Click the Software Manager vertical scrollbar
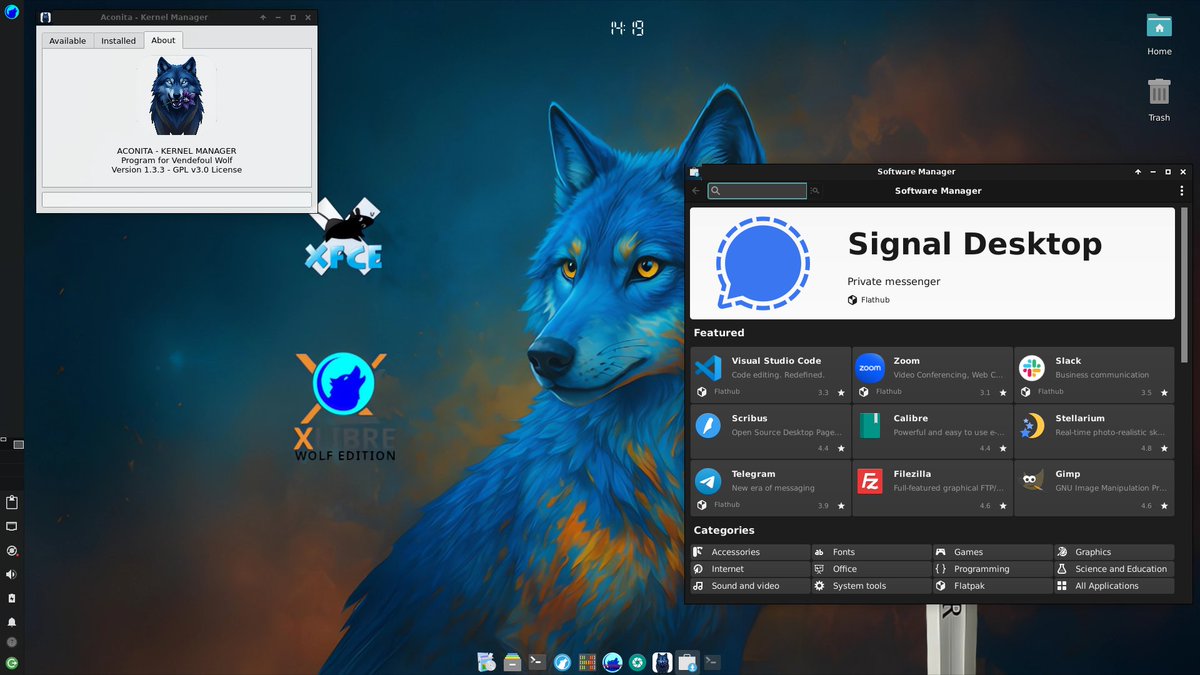 click(x=1185, y=285)
